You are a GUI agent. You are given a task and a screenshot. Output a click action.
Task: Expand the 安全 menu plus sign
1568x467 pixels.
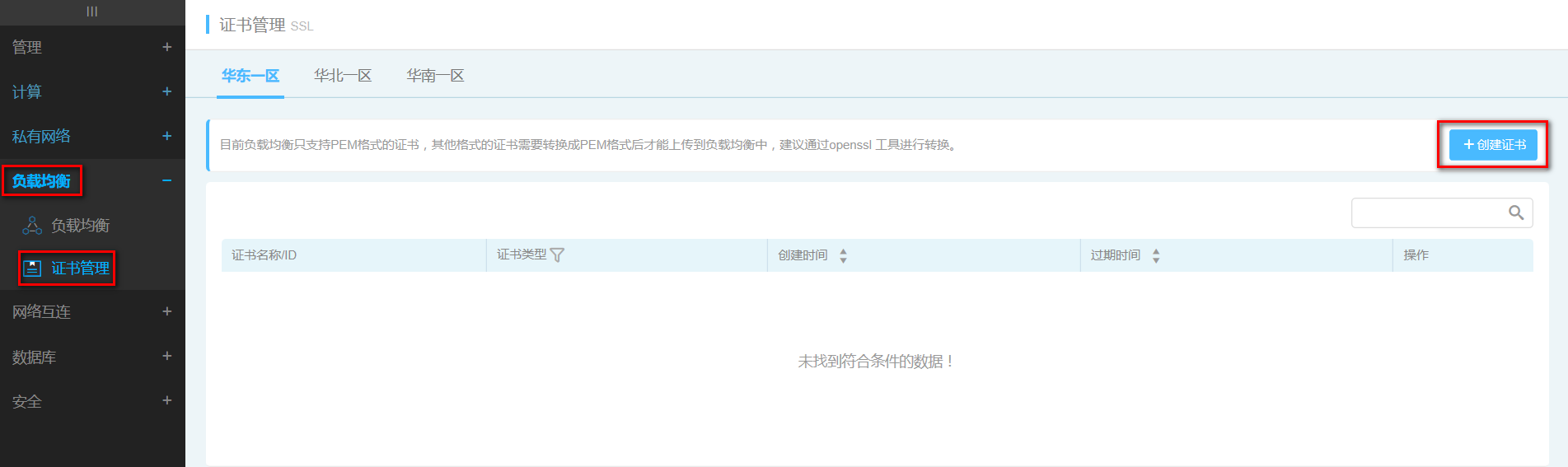coord(167,400)
